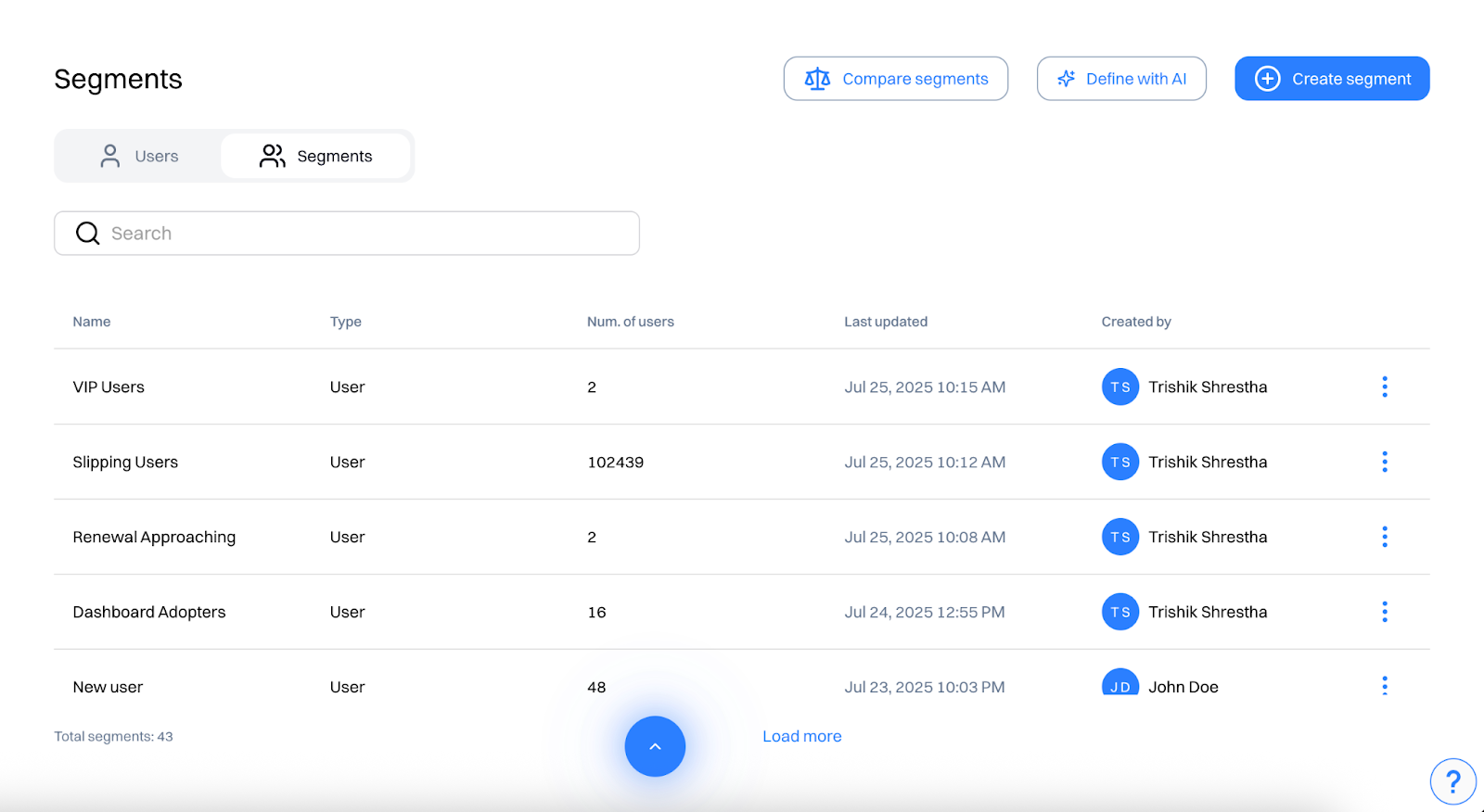Click the blue scroll-up chevron button
Viewport: 1484px width, 812px height.
point(655,746)
